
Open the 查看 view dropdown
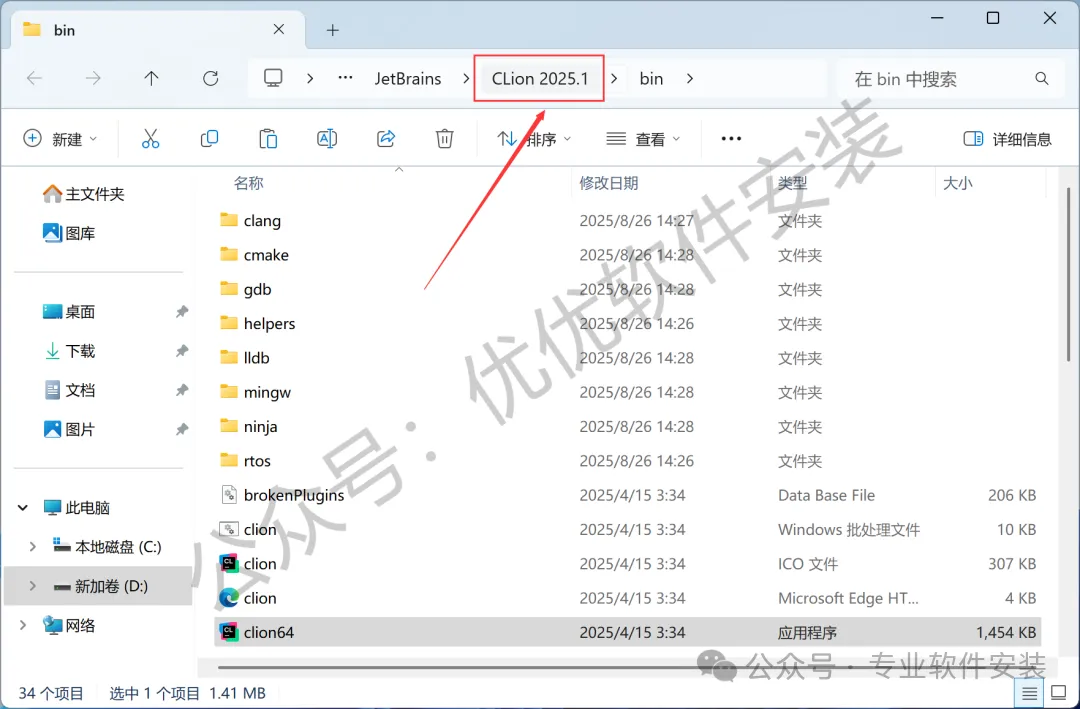click(x=643, y=138)
